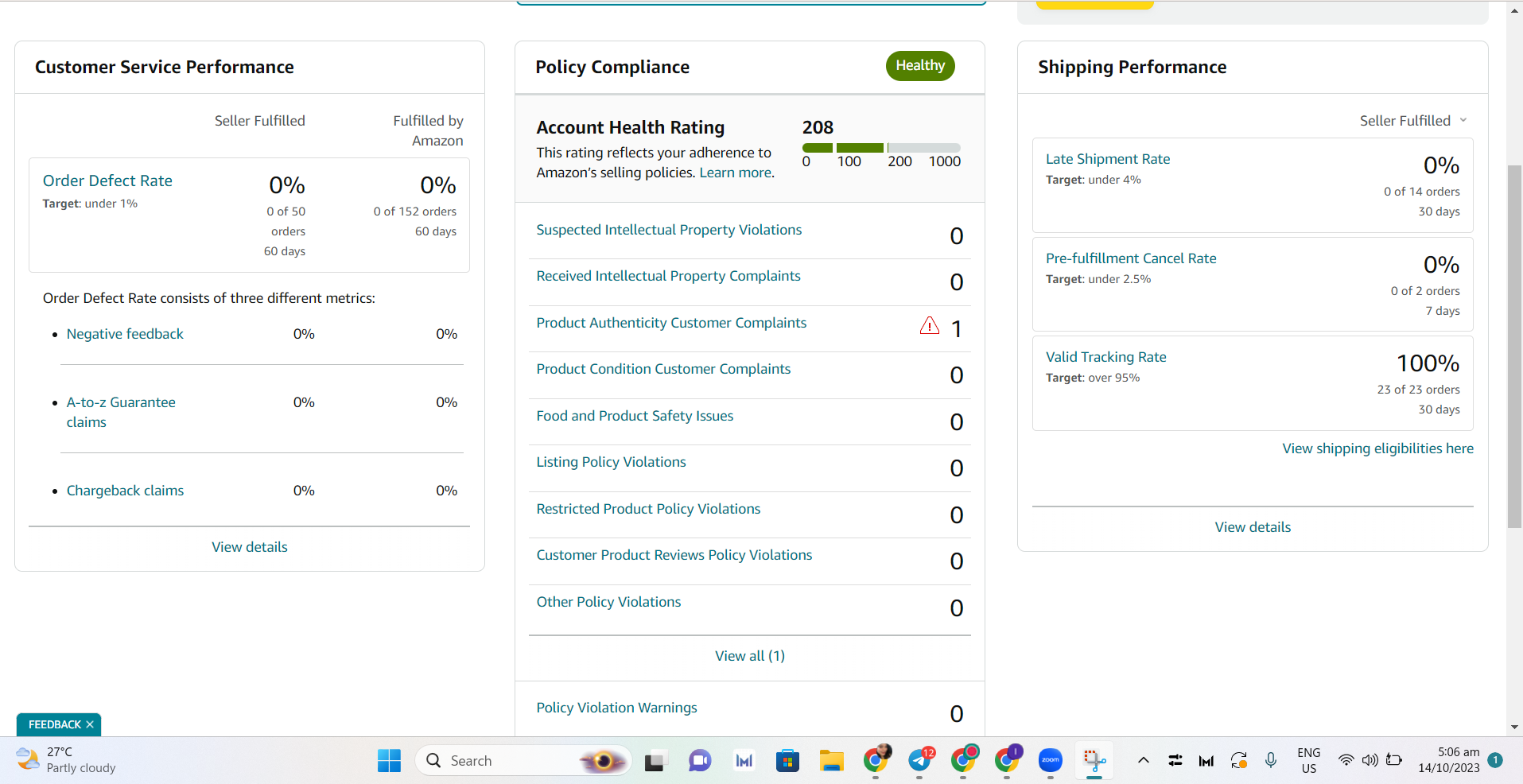Open Customer Product Reviews Policy Violations

pyautogui.click(x=674, y=555)
